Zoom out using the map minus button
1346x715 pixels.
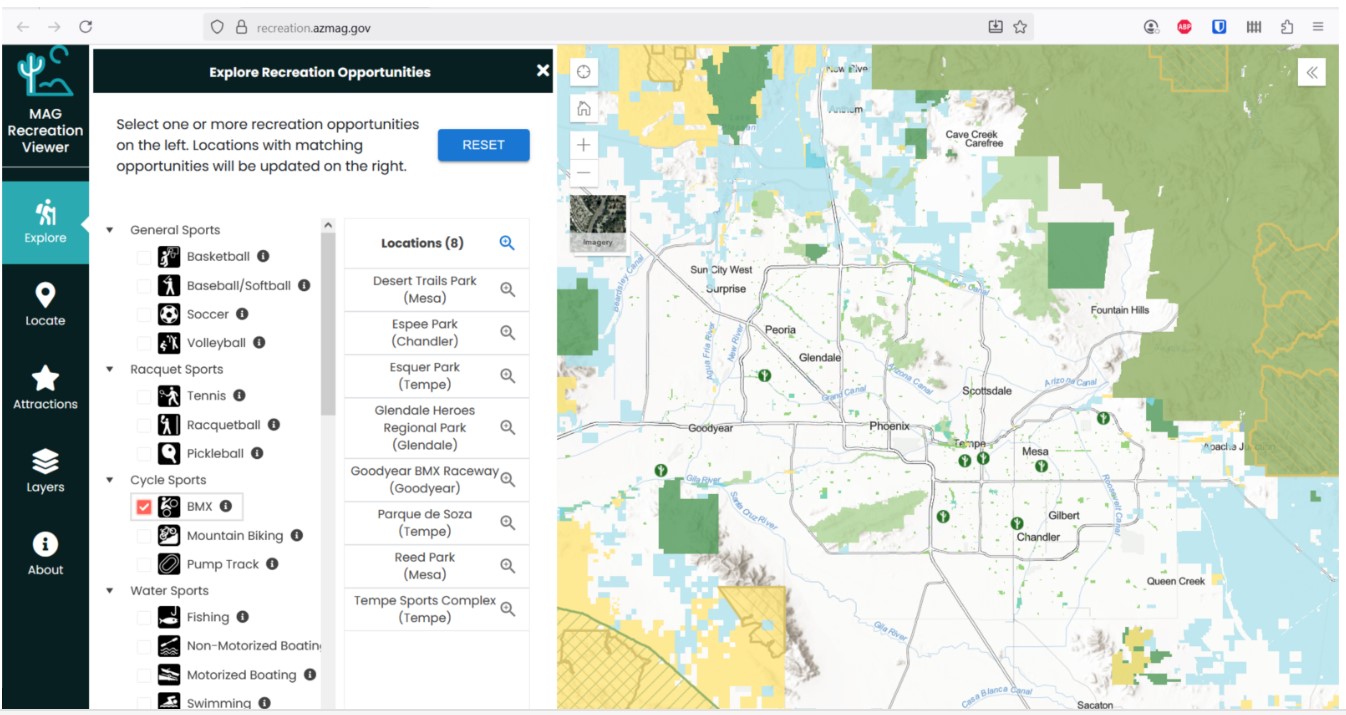click(x=584, y=173)
